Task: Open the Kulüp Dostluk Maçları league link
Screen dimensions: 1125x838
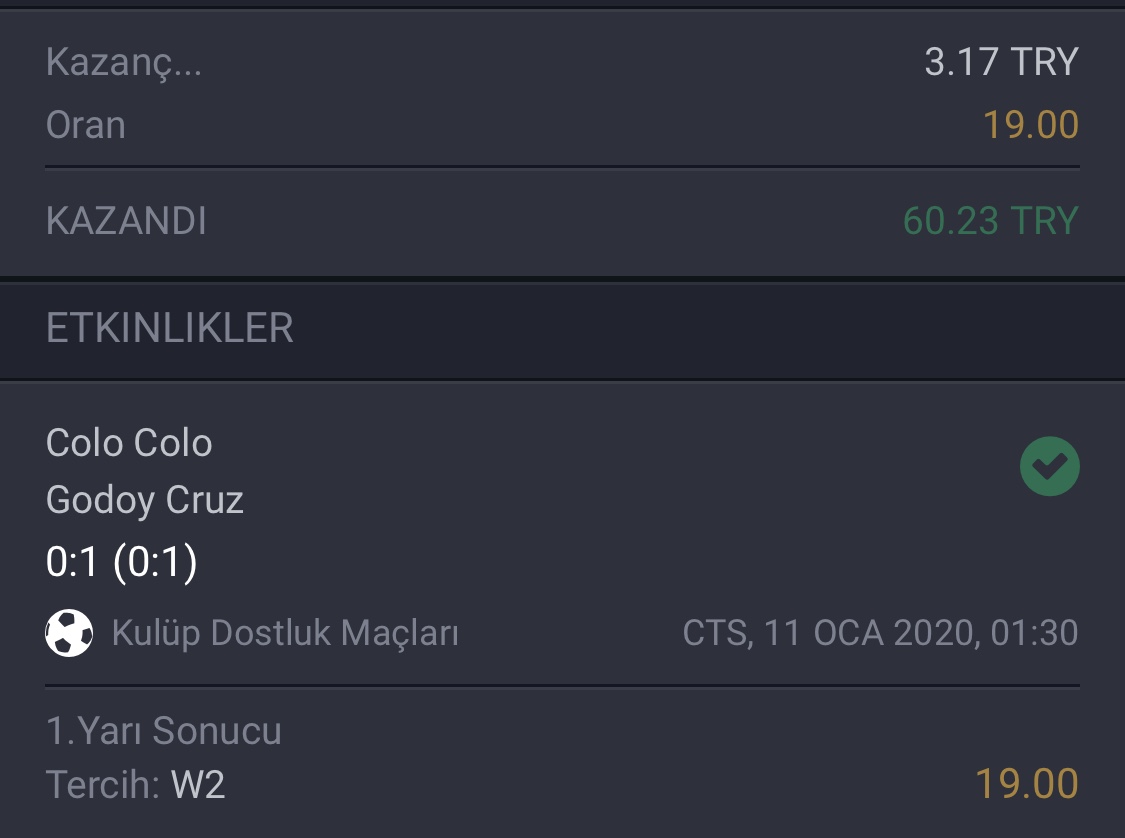Action: pyautogui.click(x=285, y=633)
